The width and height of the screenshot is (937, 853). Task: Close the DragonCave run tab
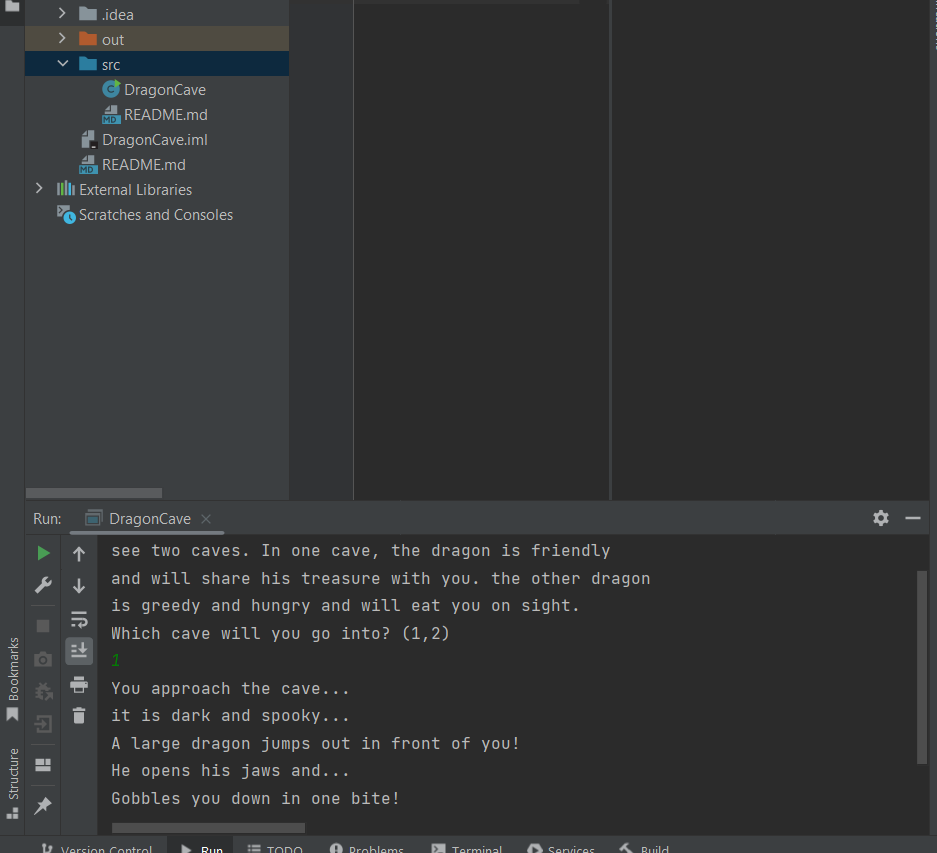click(x=206, y=519)
